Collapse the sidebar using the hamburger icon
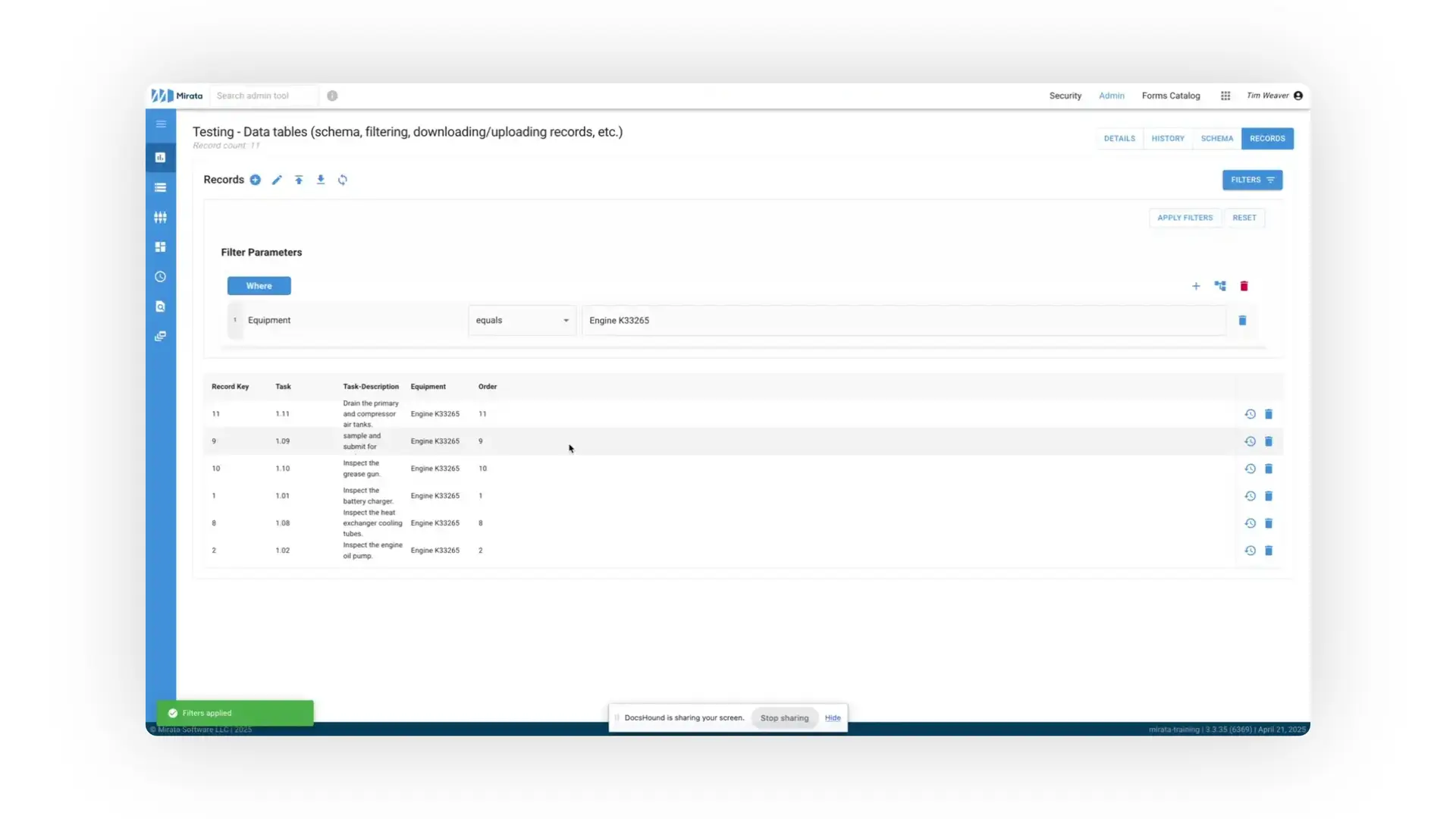The width and height of the screenshot is (1456, 819). (x=160, y=123)
